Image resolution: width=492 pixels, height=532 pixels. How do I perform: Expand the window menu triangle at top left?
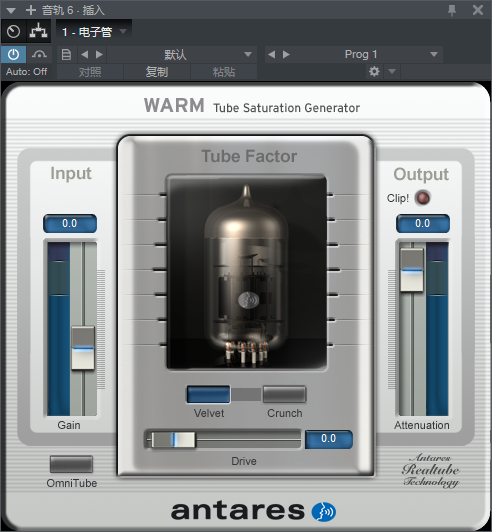tap(11, 10)
